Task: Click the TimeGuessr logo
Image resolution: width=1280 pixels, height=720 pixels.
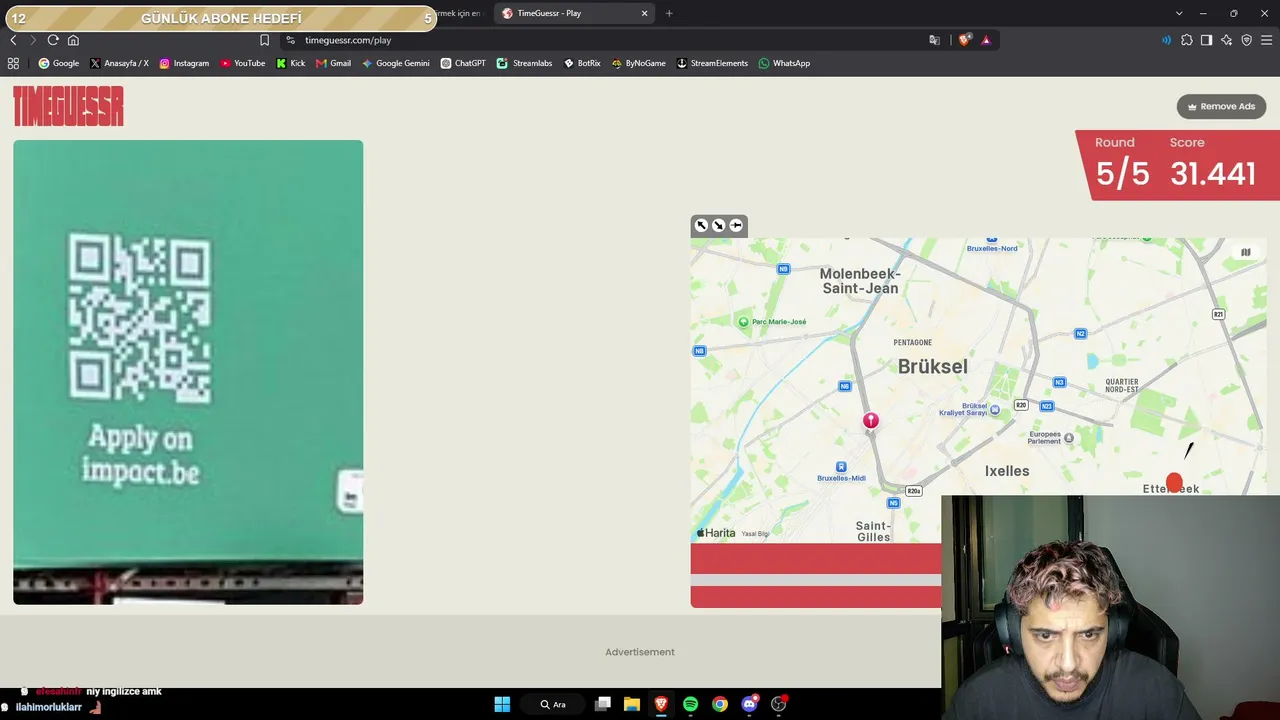Action: (68, 106)
